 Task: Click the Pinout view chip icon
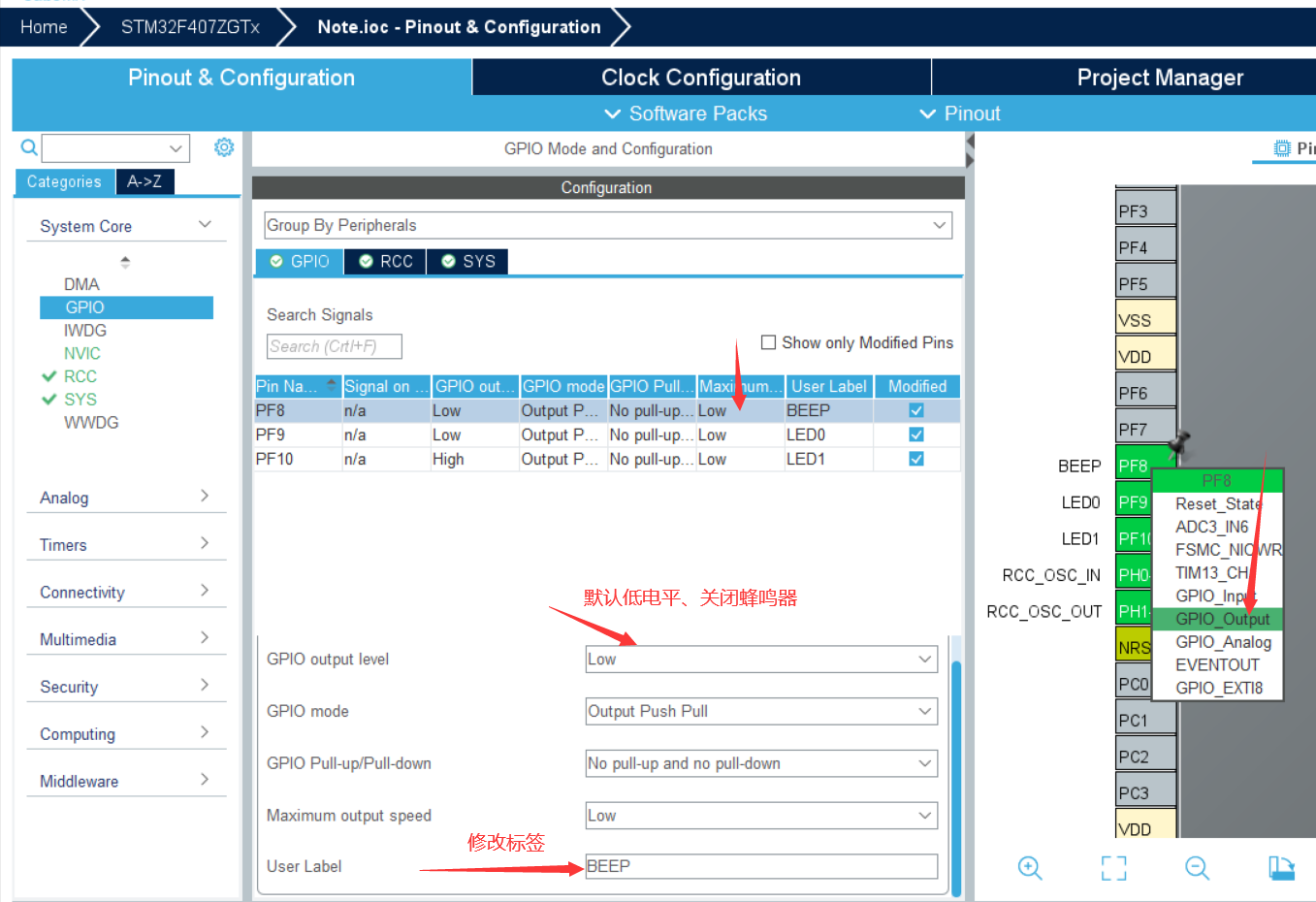coord(1282,148)
